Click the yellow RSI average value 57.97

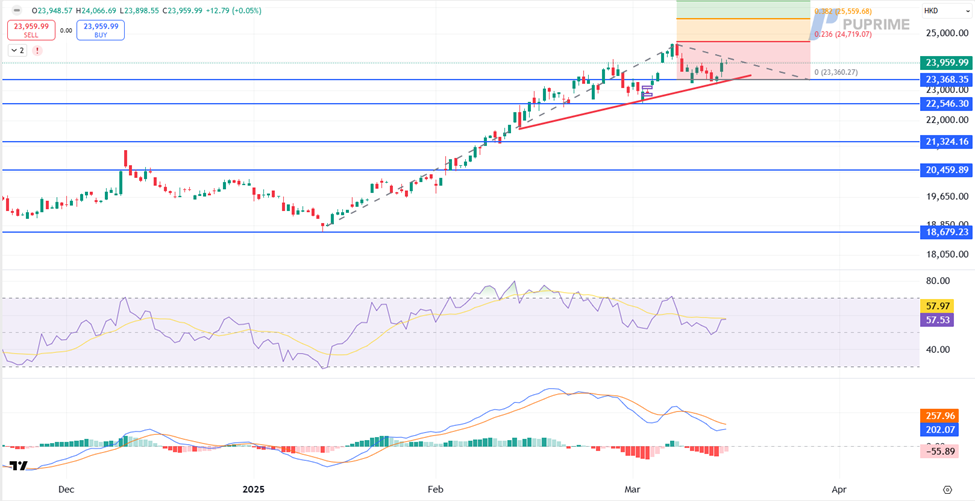(936, 306)
